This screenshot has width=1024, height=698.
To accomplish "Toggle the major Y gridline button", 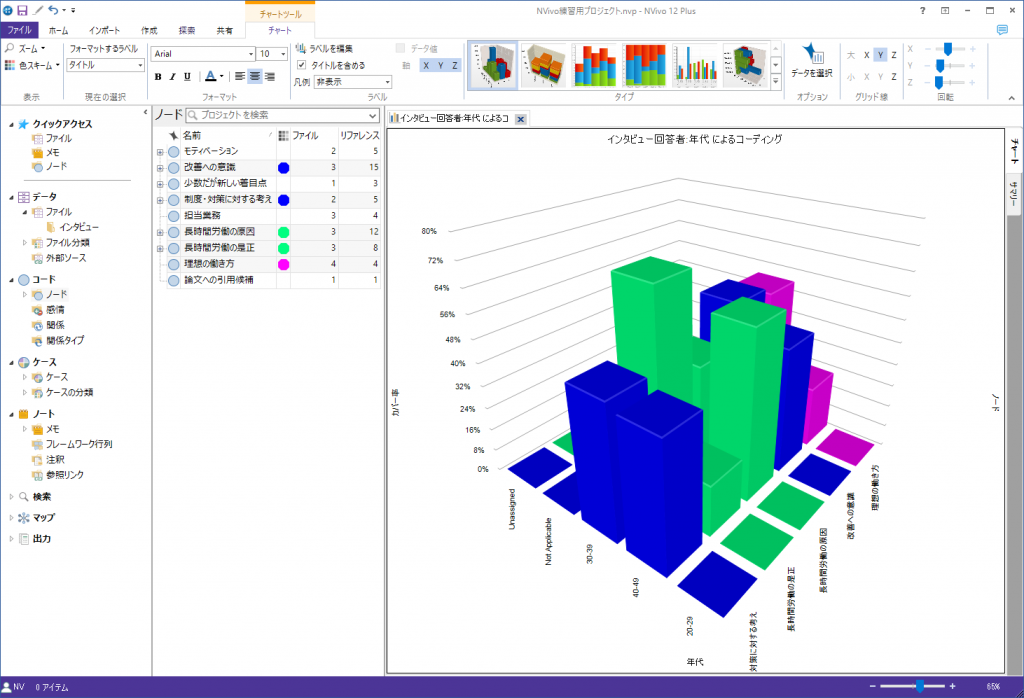I will 879,54.
